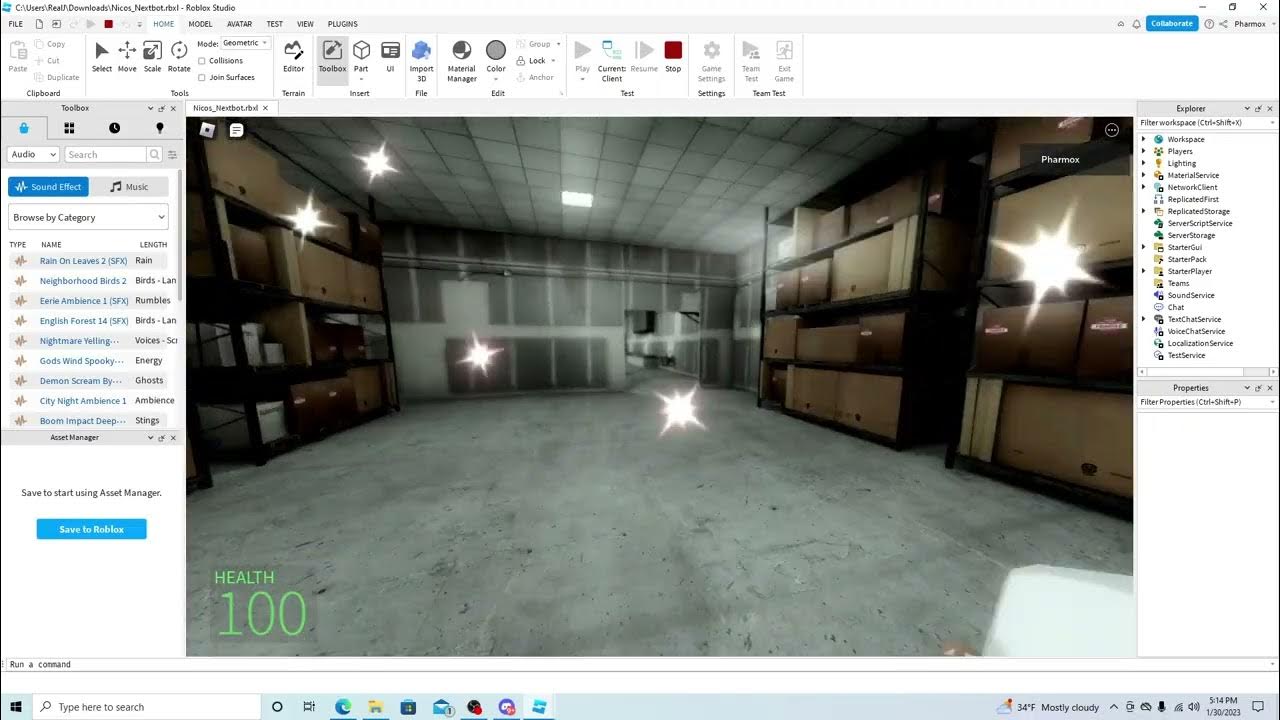1280x720 pixels.
Task: Open the viewport more options ellipsis
Action: [x=1111, y=130]
